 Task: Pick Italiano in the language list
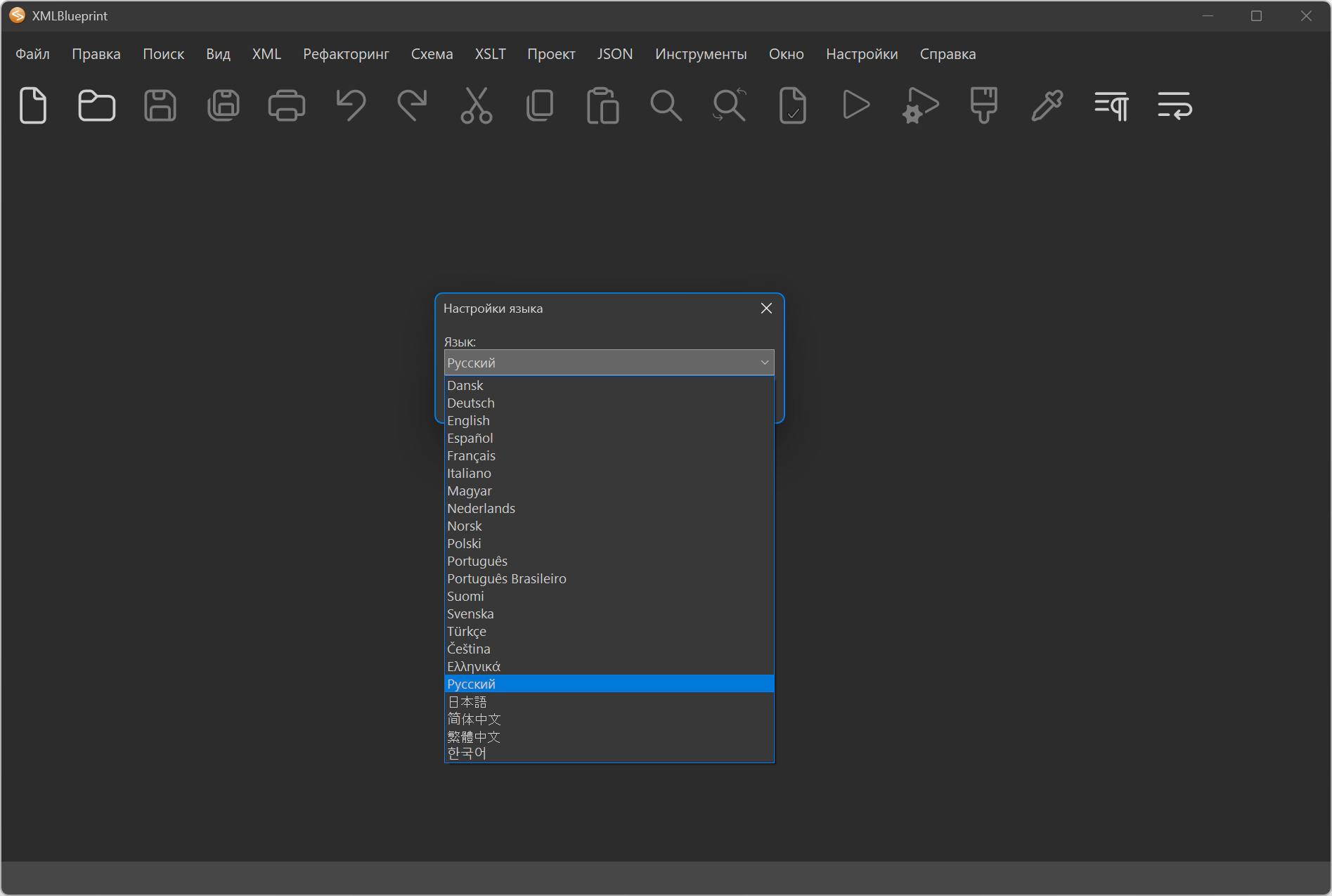(609, 473)
